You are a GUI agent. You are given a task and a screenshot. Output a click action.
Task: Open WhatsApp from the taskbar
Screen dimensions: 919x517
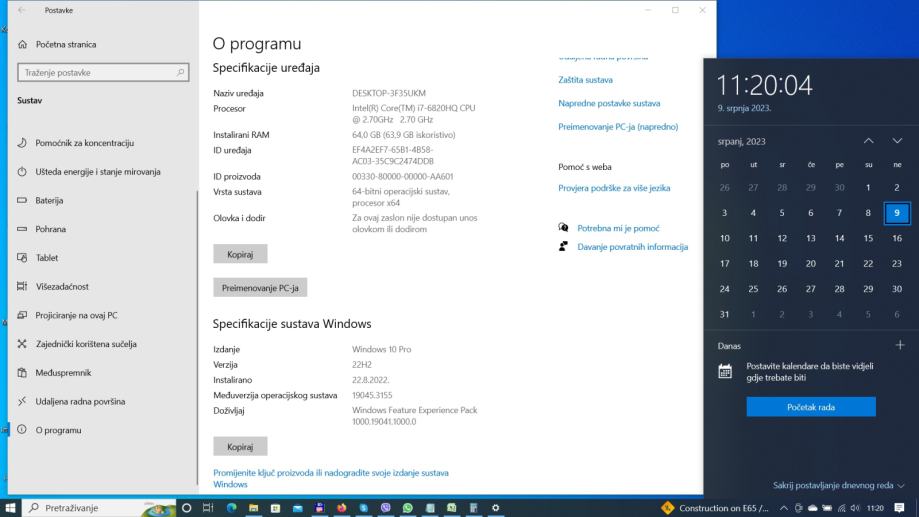407,508
